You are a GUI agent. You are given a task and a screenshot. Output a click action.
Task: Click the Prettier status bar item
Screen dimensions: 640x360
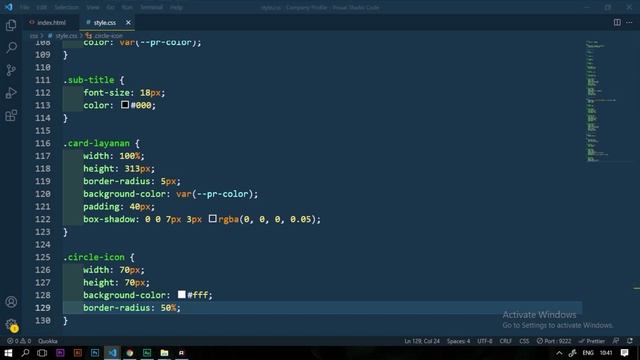592,341
